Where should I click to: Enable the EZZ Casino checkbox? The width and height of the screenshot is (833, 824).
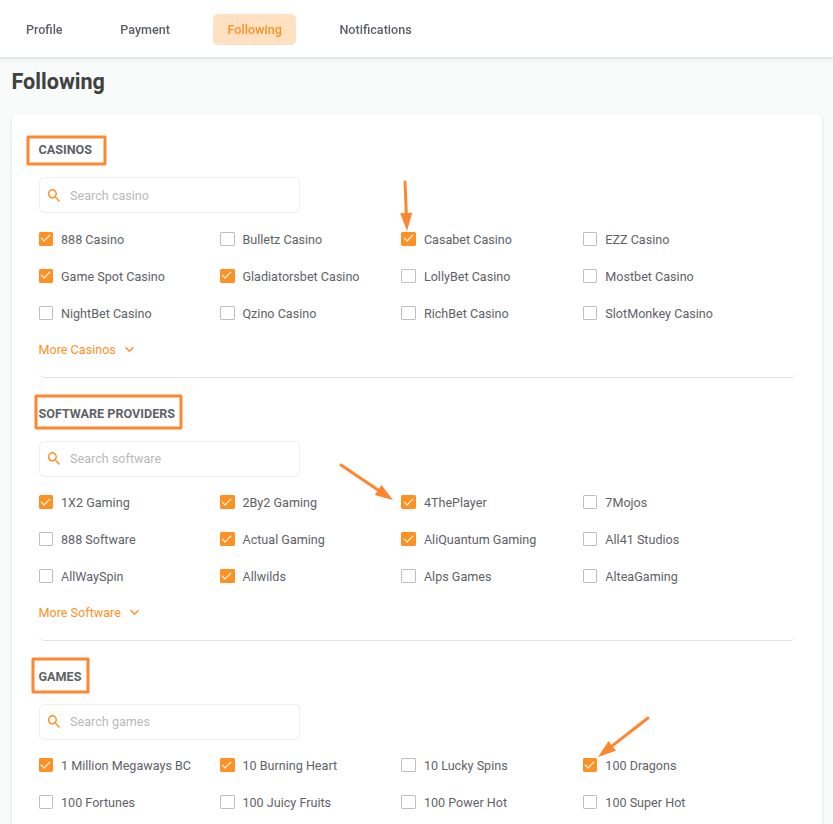click(x=590, y=239)
